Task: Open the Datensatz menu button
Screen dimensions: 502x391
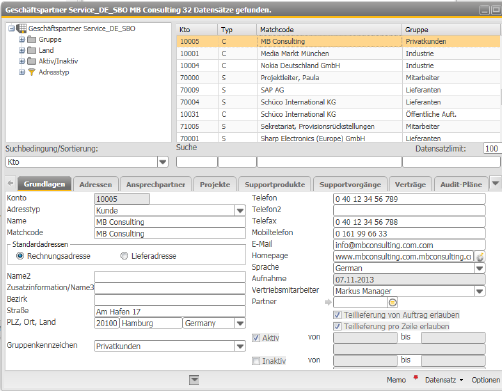Action: coord(444,380)
